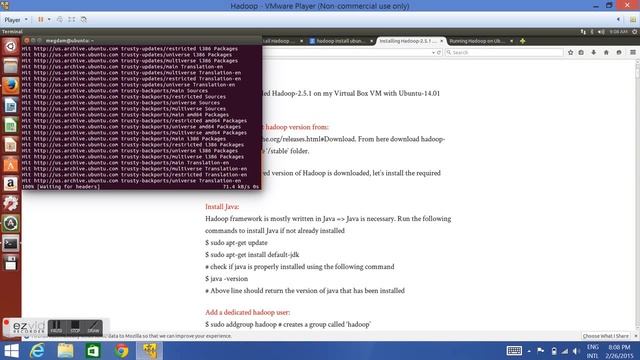Open Ubuntu Software Center in the launcher
Image resolution: width=640 pixels, height=360 pixels.
coord(11,164)
